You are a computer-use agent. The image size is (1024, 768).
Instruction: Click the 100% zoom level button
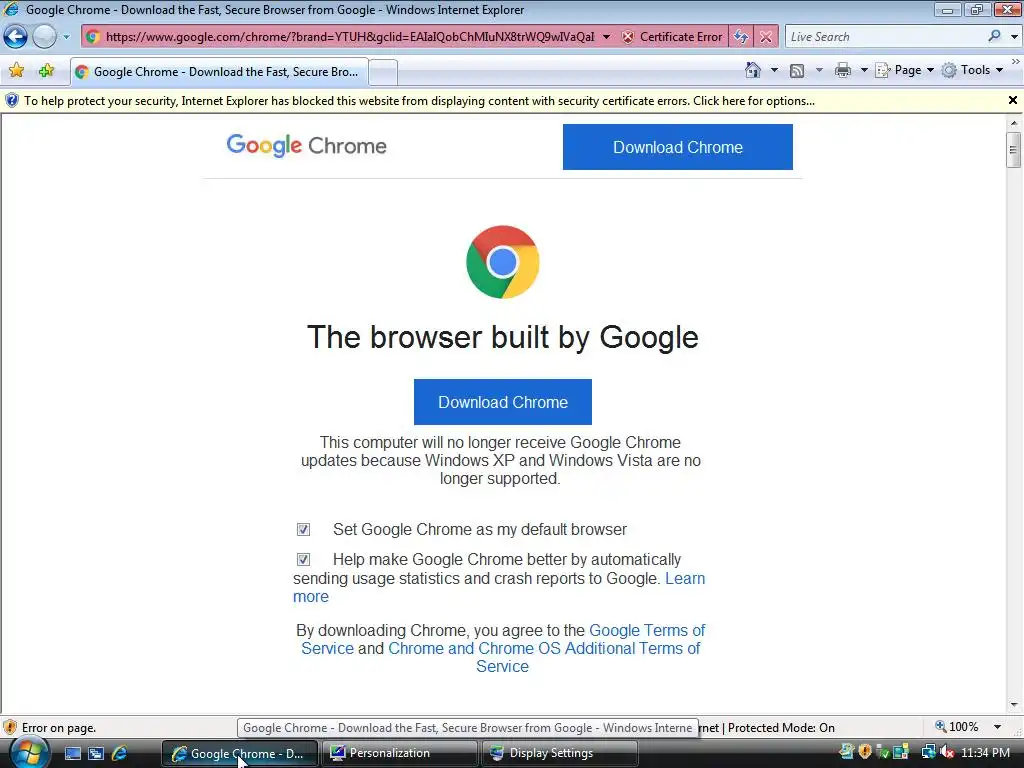click(957, 727)
